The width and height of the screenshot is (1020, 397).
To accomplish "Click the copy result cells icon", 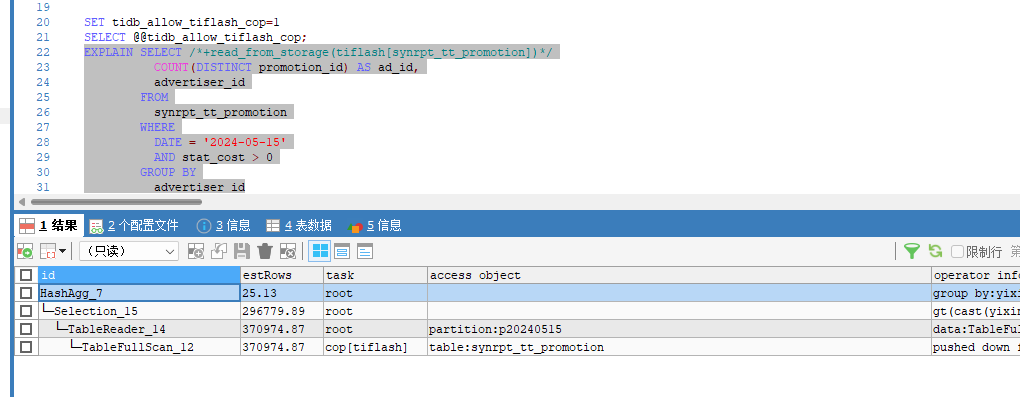I will coord(47,251).
